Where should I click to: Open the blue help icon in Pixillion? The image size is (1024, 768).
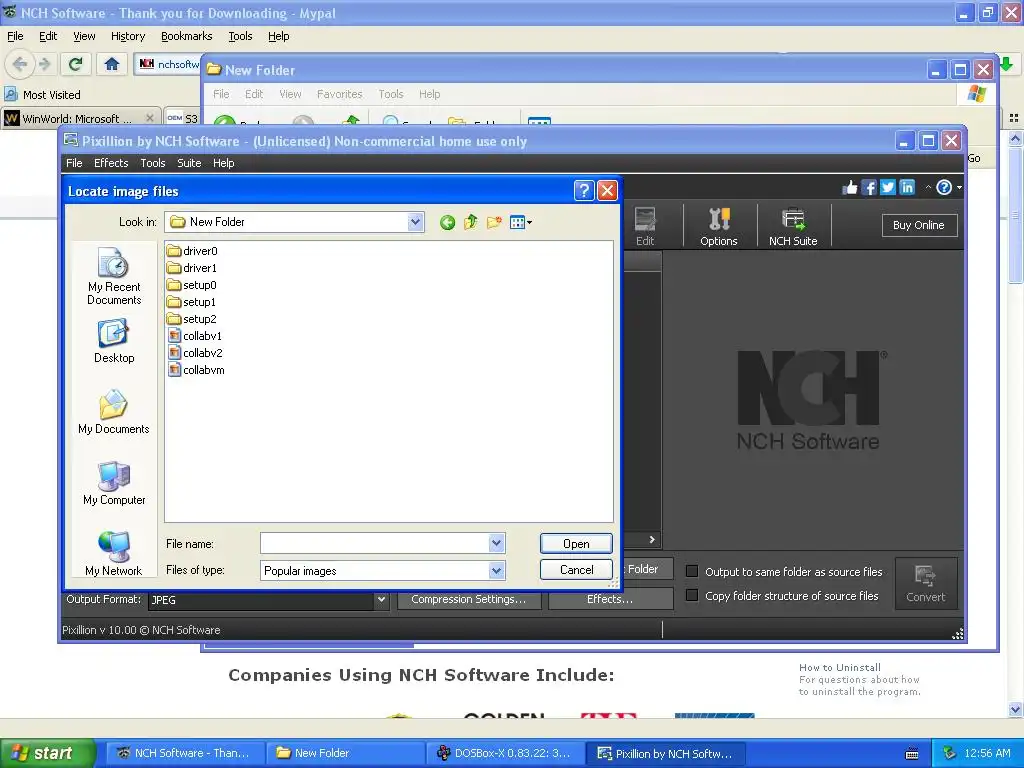(944, 187)
